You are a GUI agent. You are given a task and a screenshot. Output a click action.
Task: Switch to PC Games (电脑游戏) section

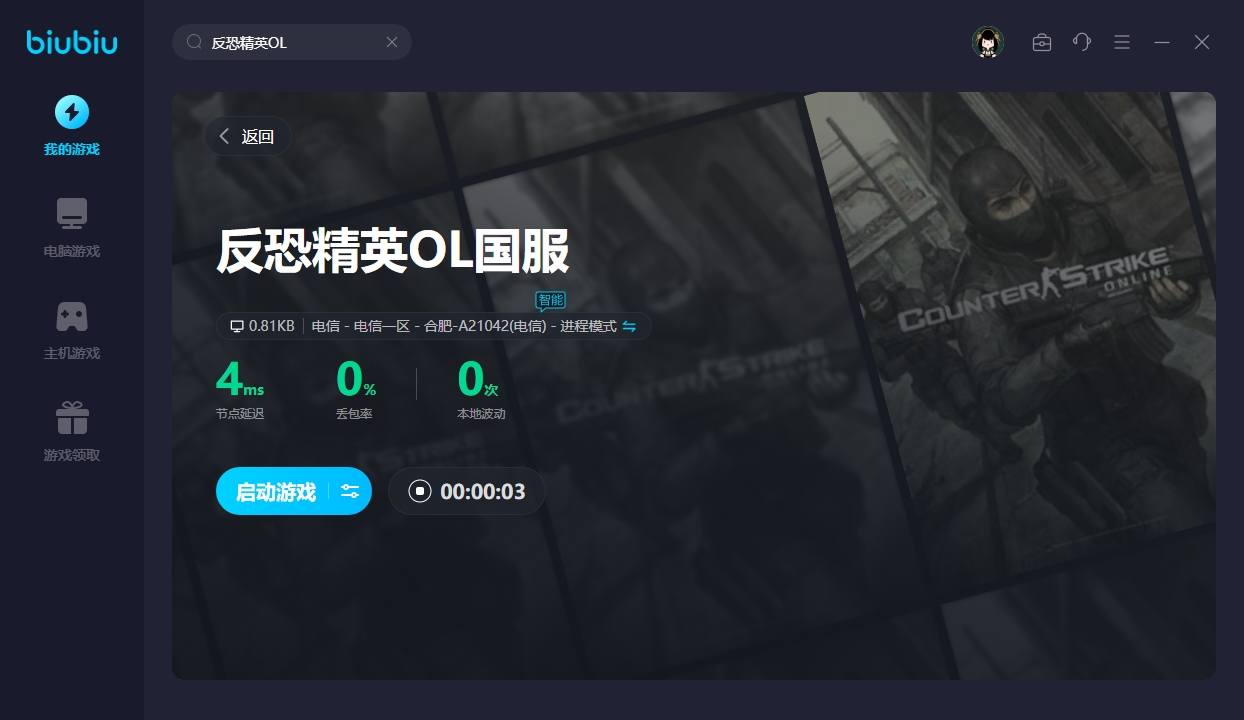[71, 227]
